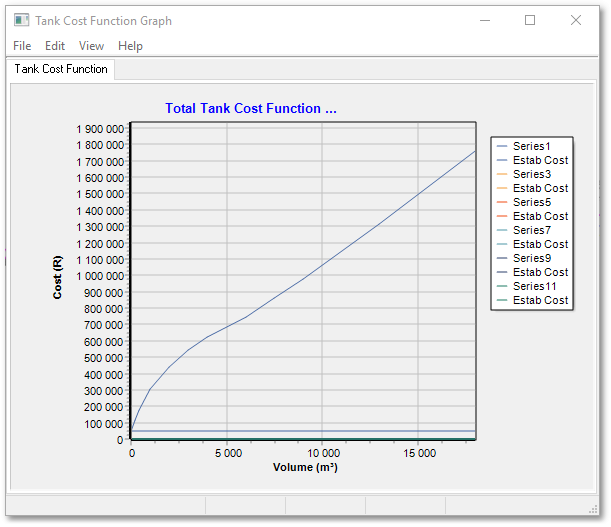Click the 10 000 volume axis value
611x527 pixels.
click(323, 453)
